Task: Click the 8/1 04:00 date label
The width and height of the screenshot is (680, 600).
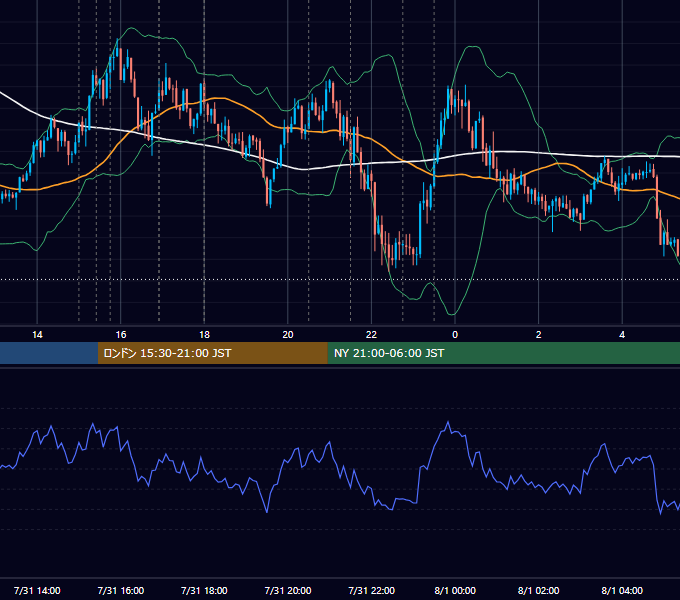Action: [622, 590]
